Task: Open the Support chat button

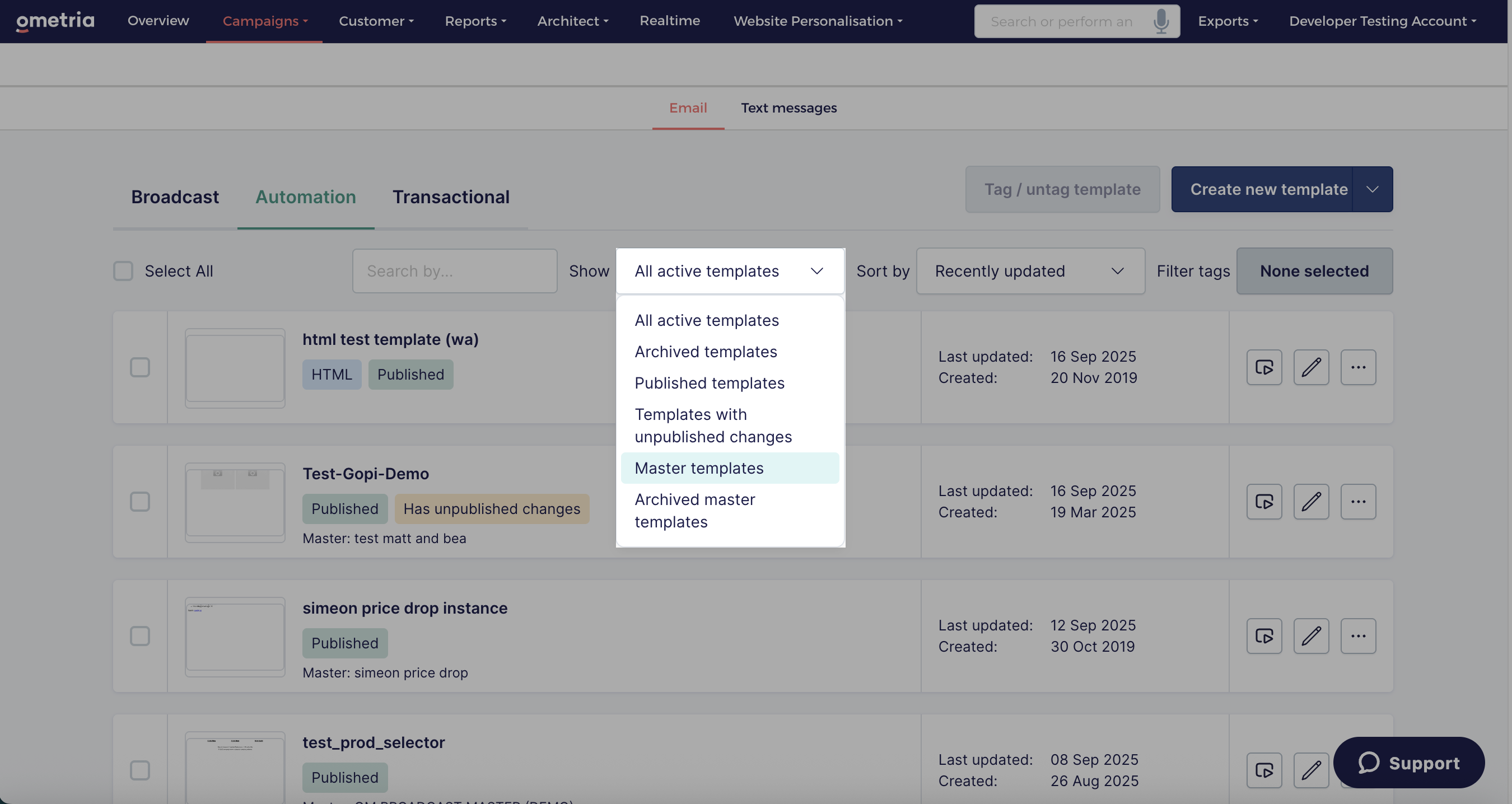Action: coord(1409,763)
